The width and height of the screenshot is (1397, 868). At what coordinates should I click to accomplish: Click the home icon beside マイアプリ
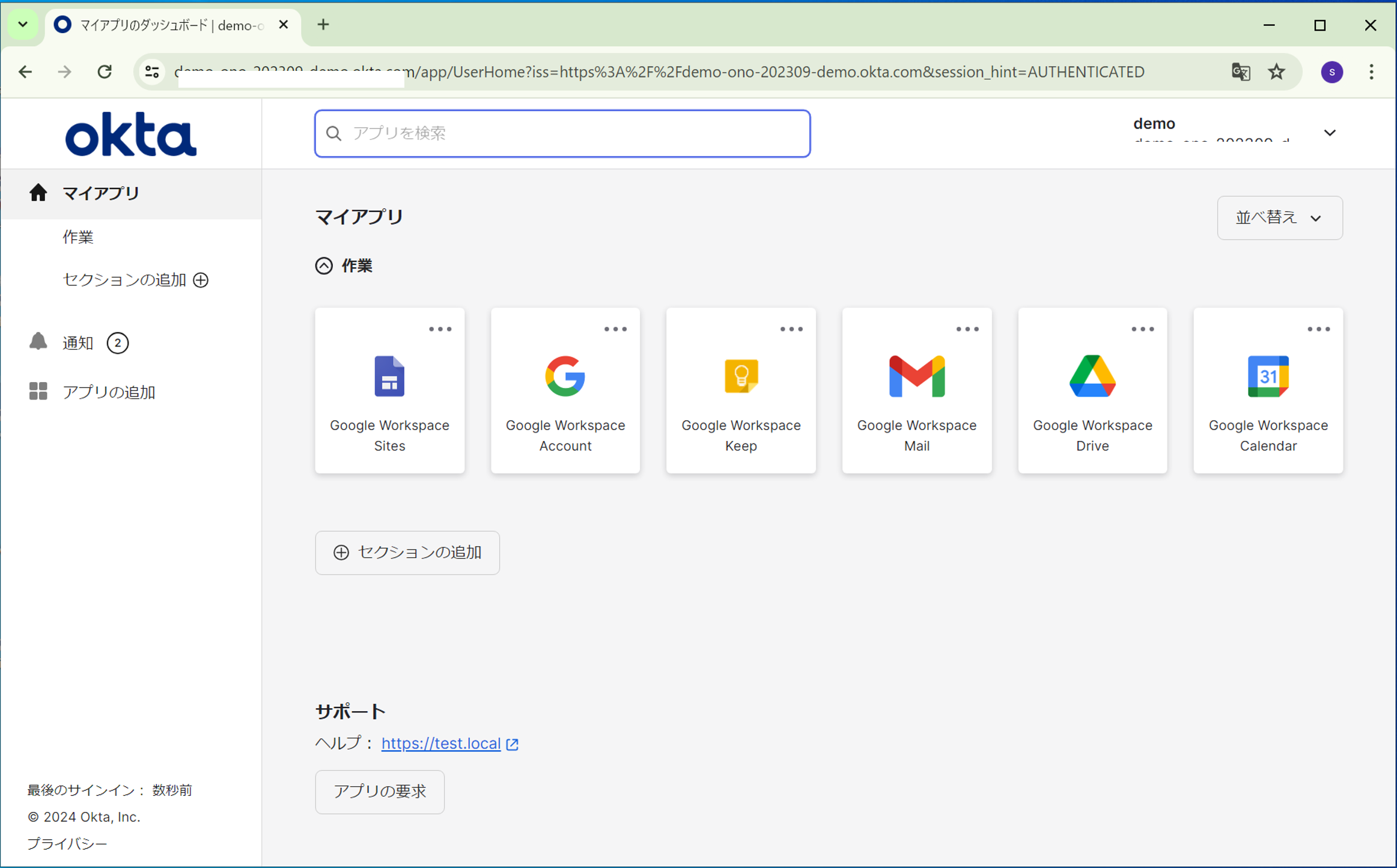[x=38, y=192]
